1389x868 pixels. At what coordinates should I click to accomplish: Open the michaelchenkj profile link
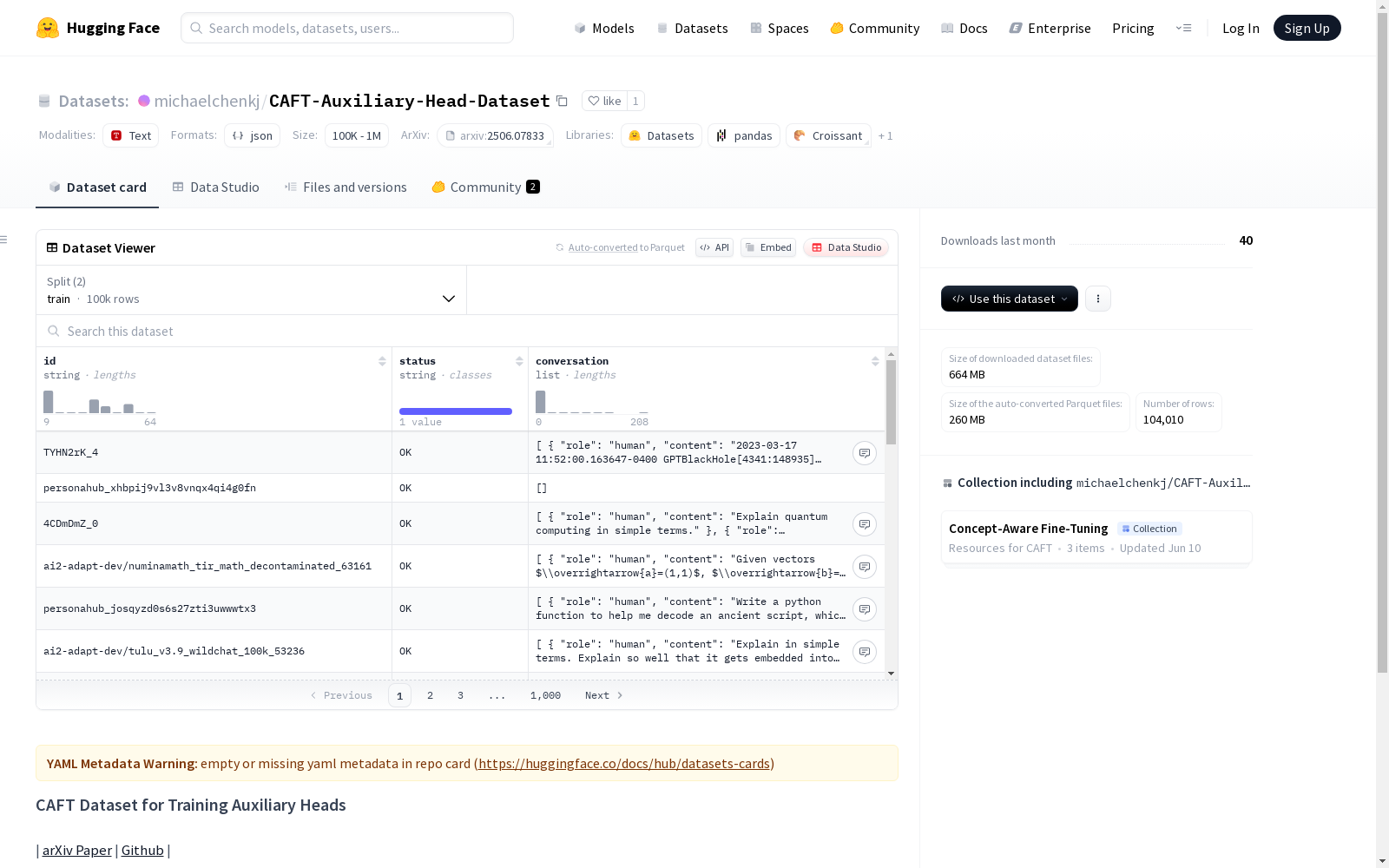click(207, 101)
